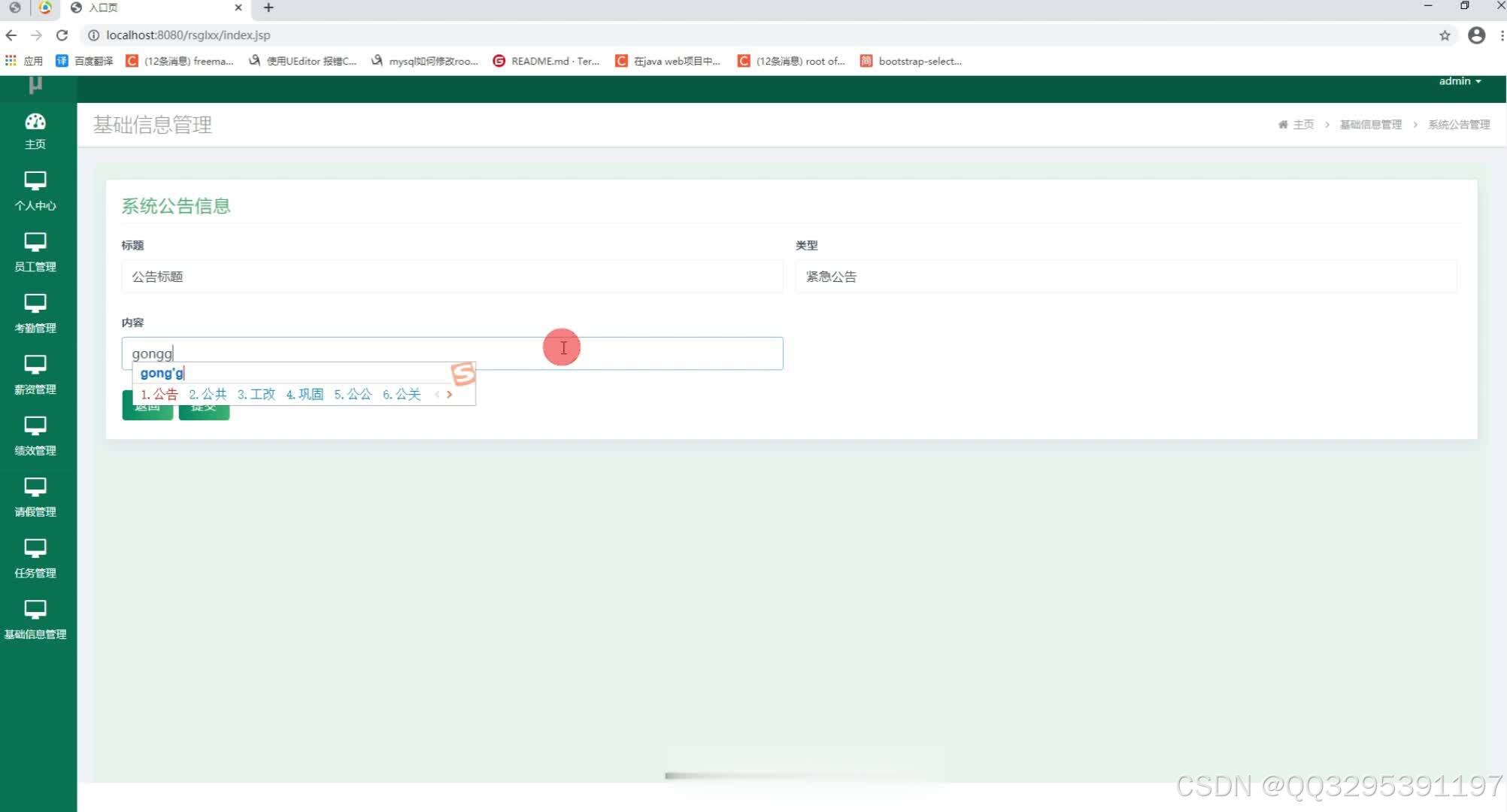Switch to the Chrome-icon pinned tab
The height and width of the screenshot is (812, 1507).
[46, 8]
